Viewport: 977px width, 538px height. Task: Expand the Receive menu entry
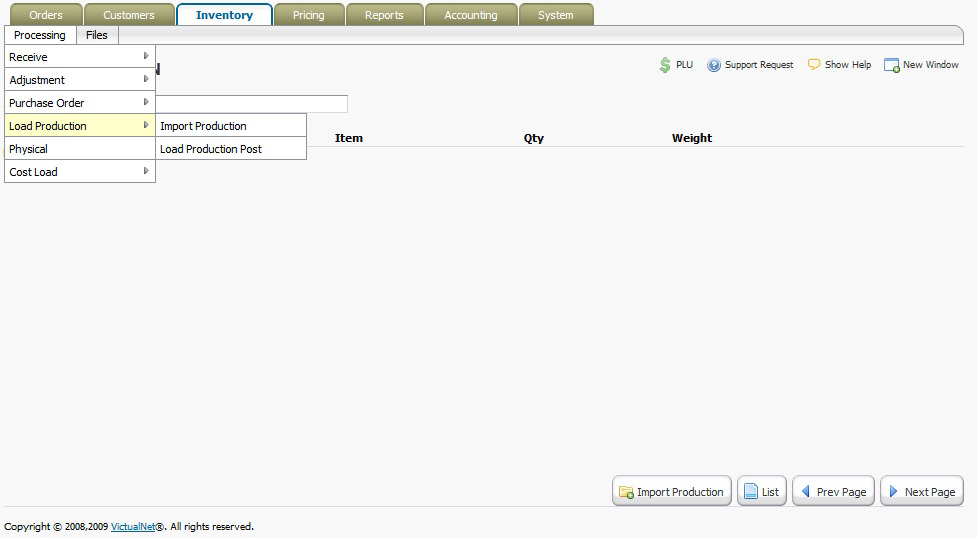click(x=80, y=57)
